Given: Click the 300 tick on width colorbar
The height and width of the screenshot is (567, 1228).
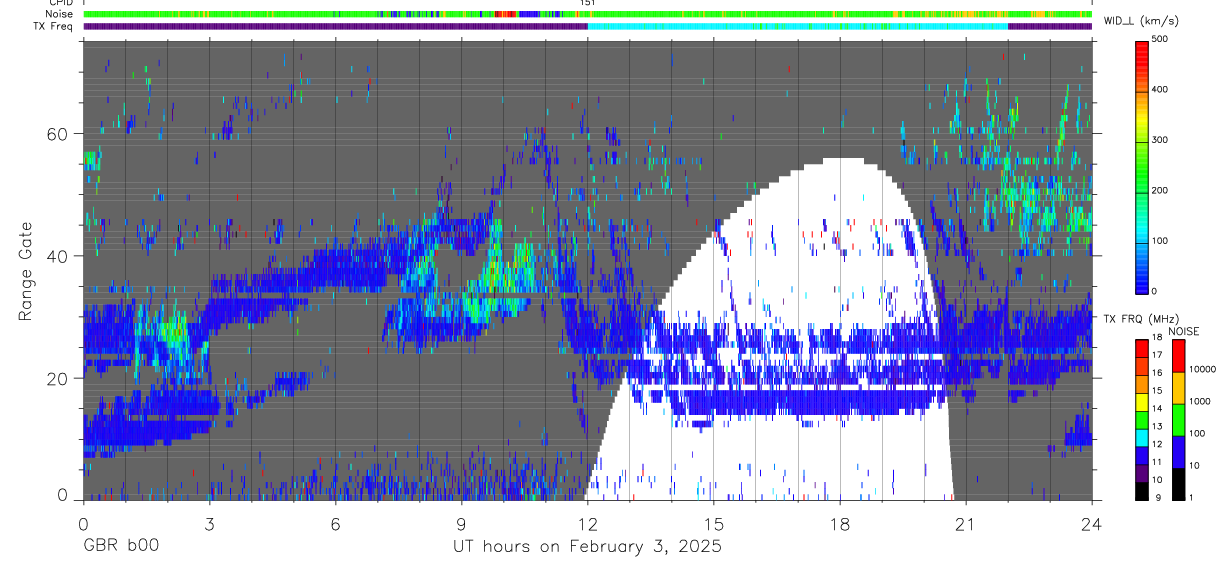Looking at the screenshot, I should pos(1161,140).
